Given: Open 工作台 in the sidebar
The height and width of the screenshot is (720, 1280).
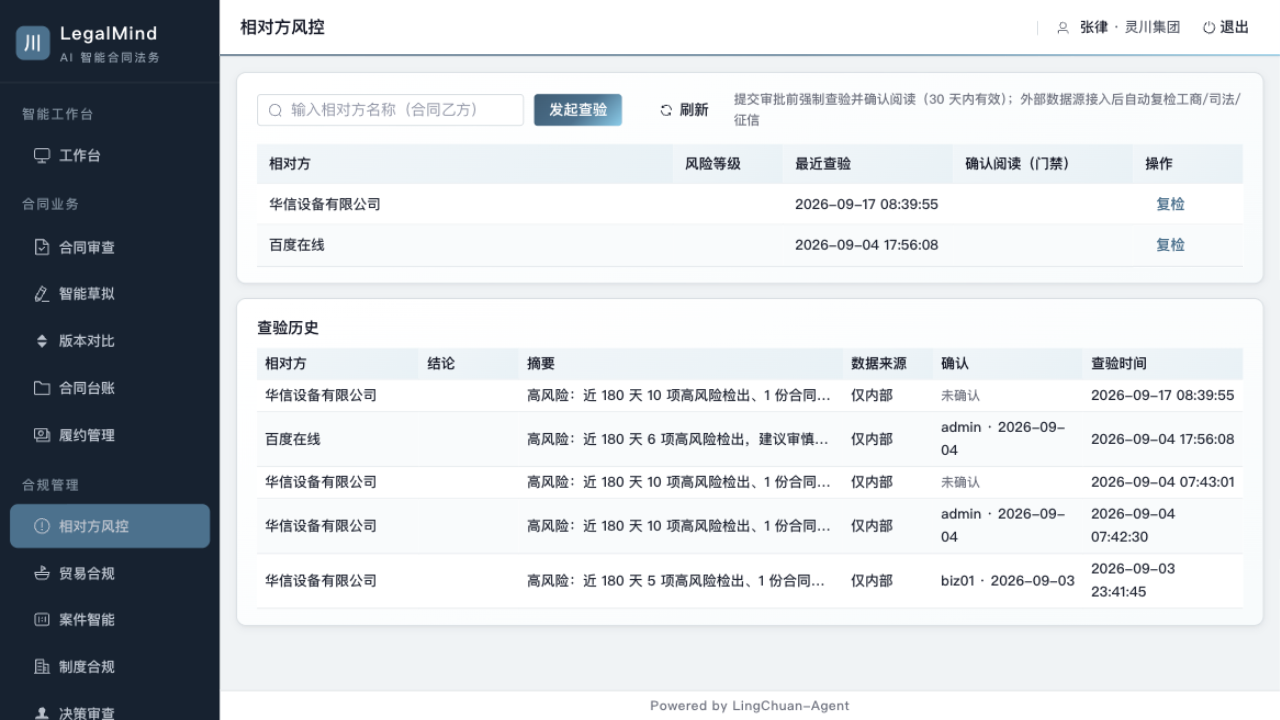Looking at the screenshot, I should coord(110,156).
